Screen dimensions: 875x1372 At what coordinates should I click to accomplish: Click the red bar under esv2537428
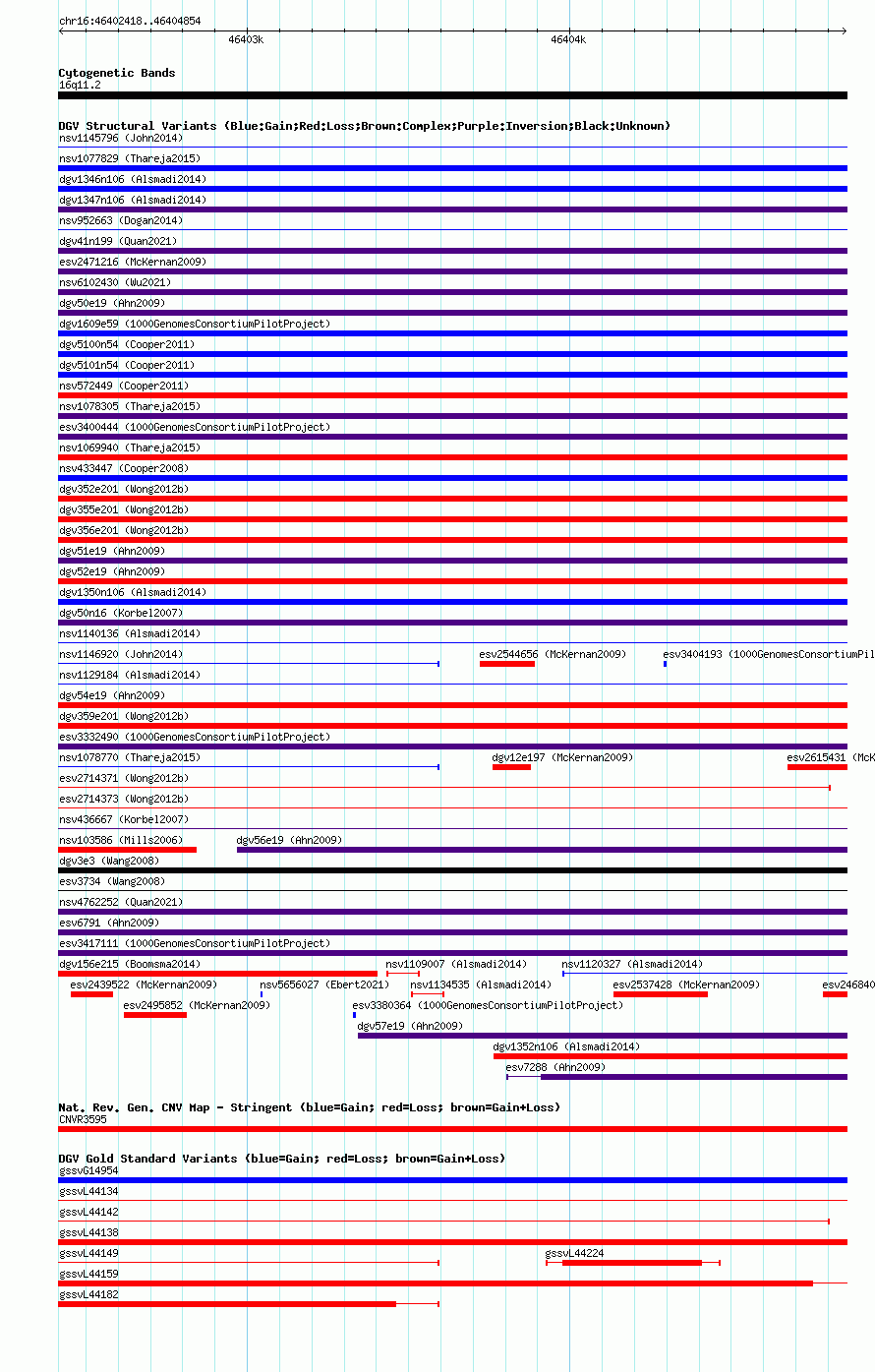(x=661, y=994)
